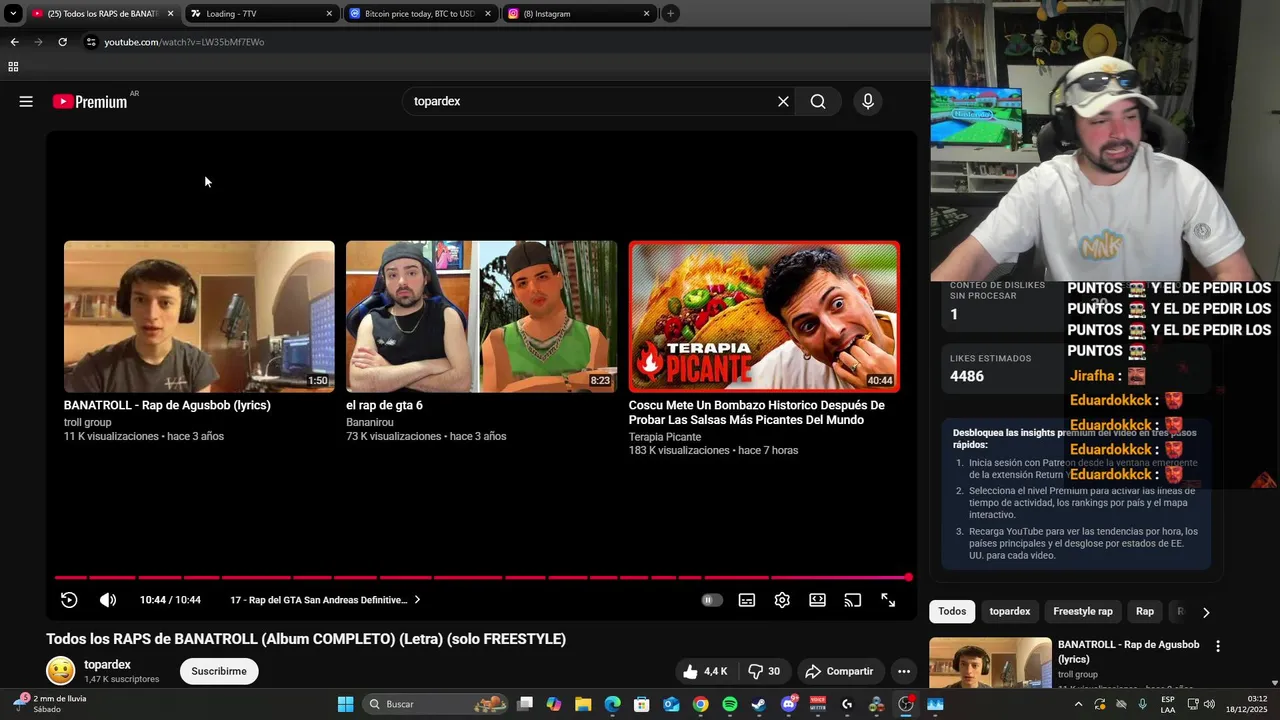
Task: Open options for sidebar 'BANATROLL - Rap de Agusbob'
Action: coord(1217,647)
